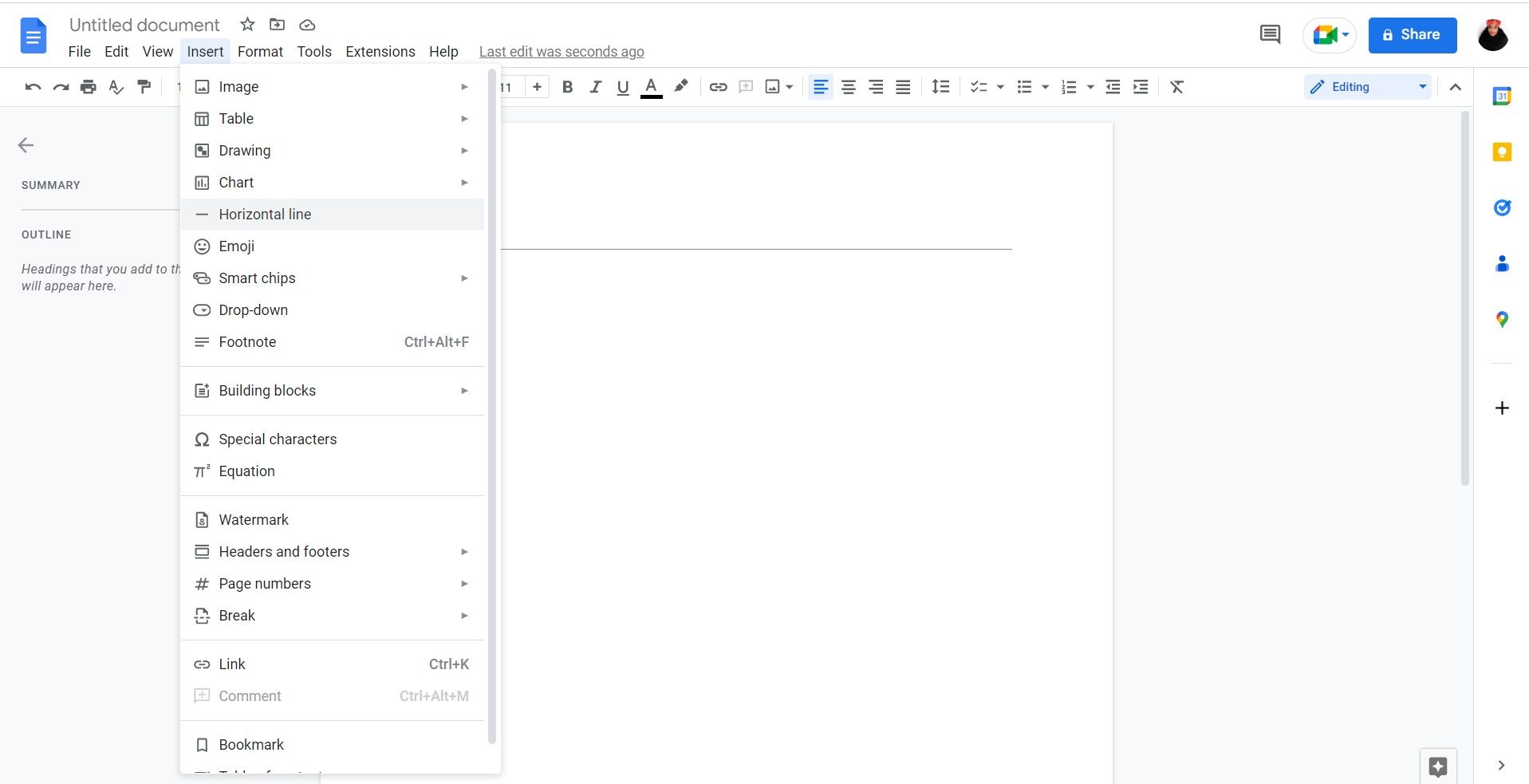Open the Editing mode dropdown
This screenshot has height=784, width=1529.
(1367, 87)
